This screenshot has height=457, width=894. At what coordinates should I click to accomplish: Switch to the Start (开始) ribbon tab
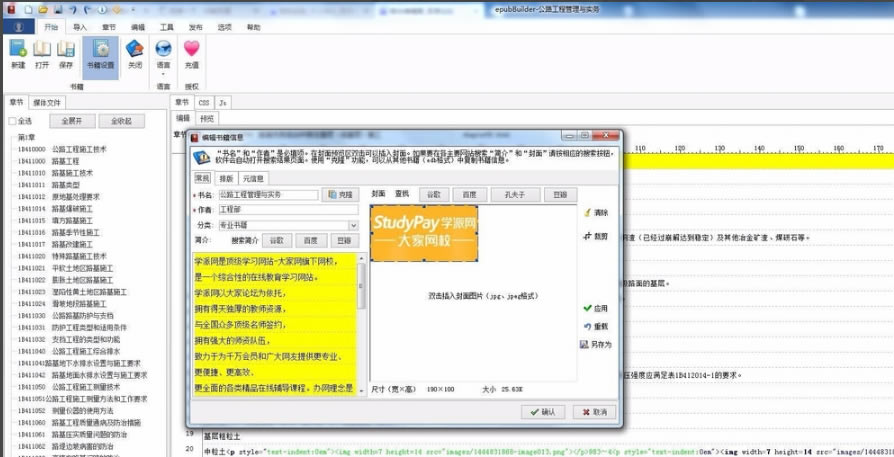tap(51, 27)
